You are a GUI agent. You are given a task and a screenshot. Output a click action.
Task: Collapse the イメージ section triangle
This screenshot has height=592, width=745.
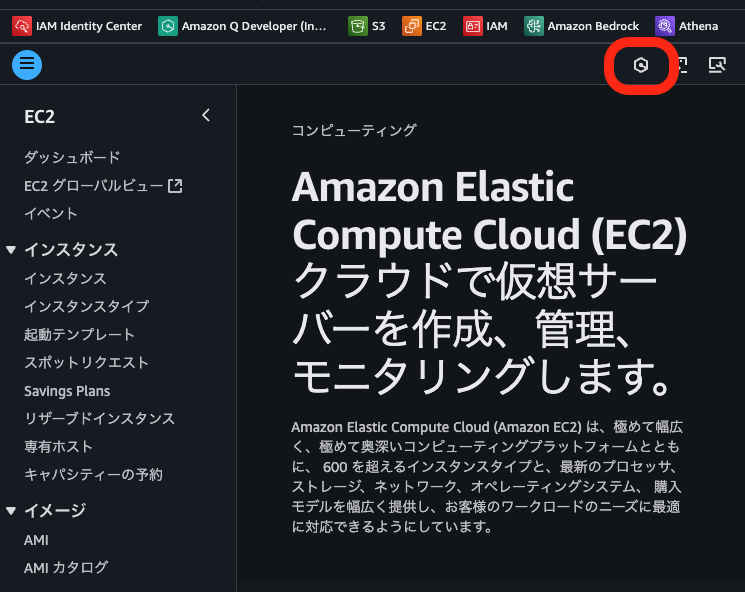11,510
